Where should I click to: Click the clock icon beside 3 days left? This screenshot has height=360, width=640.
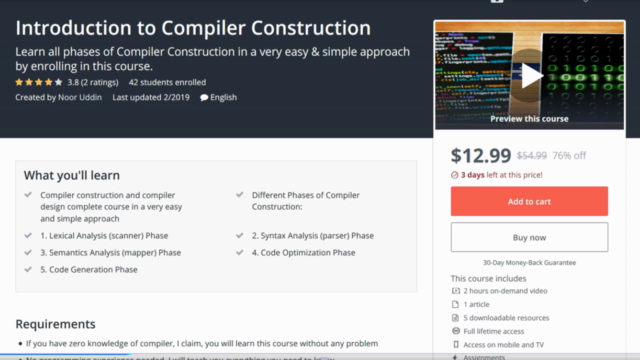point(455,175)
